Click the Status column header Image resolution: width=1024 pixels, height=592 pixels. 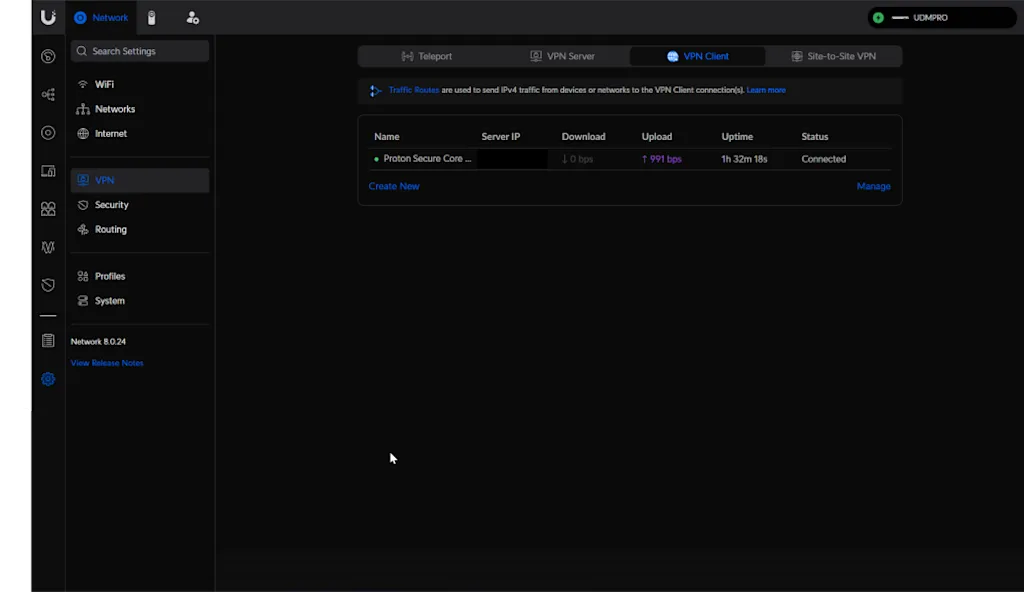(814, 137)
